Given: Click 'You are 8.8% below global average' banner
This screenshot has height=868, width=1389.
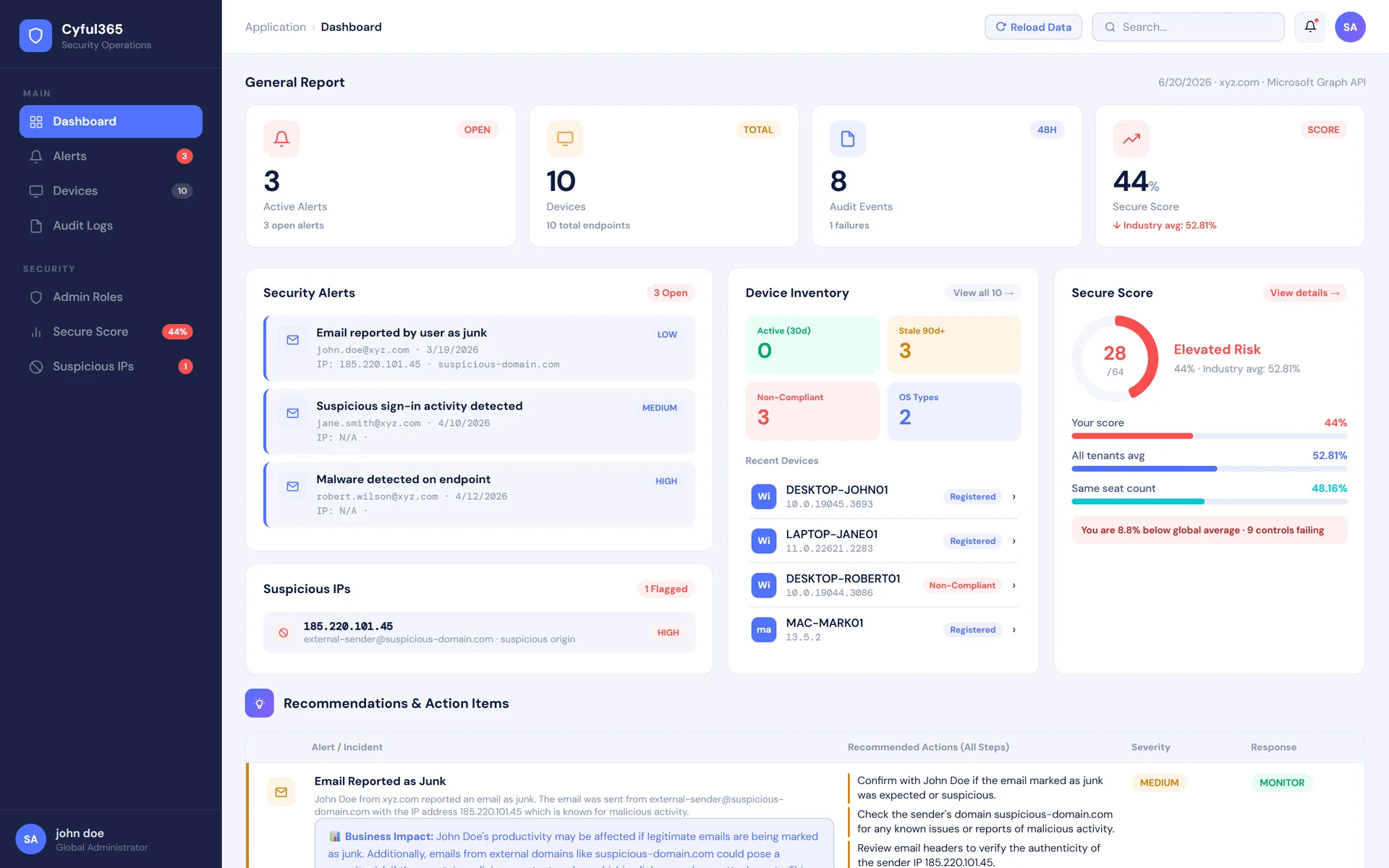Looking at the screenshot, I should tap(1209, 530).
